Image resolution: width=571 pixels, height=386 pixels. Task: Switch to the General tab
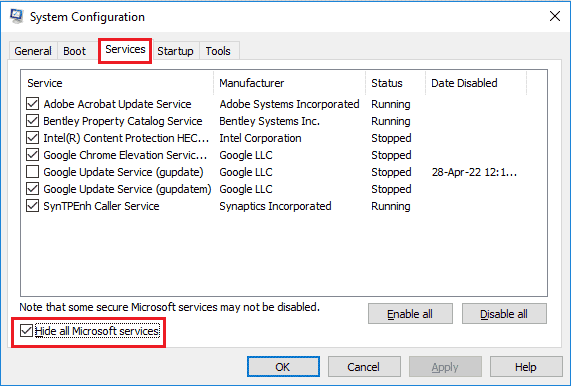point(33,51)
